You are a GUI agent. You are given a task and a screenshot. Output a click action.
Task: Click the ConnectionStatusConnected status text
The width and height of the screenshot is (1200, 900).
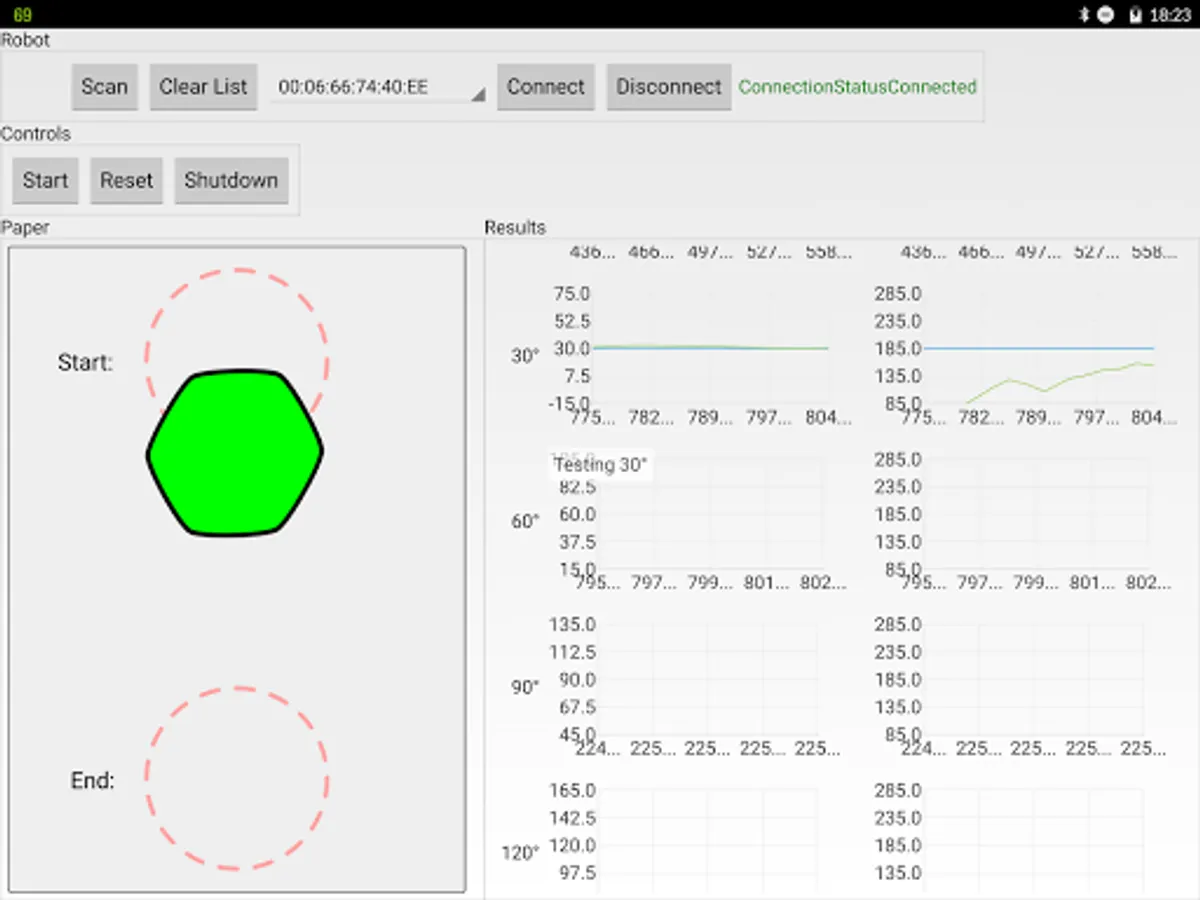857,87
